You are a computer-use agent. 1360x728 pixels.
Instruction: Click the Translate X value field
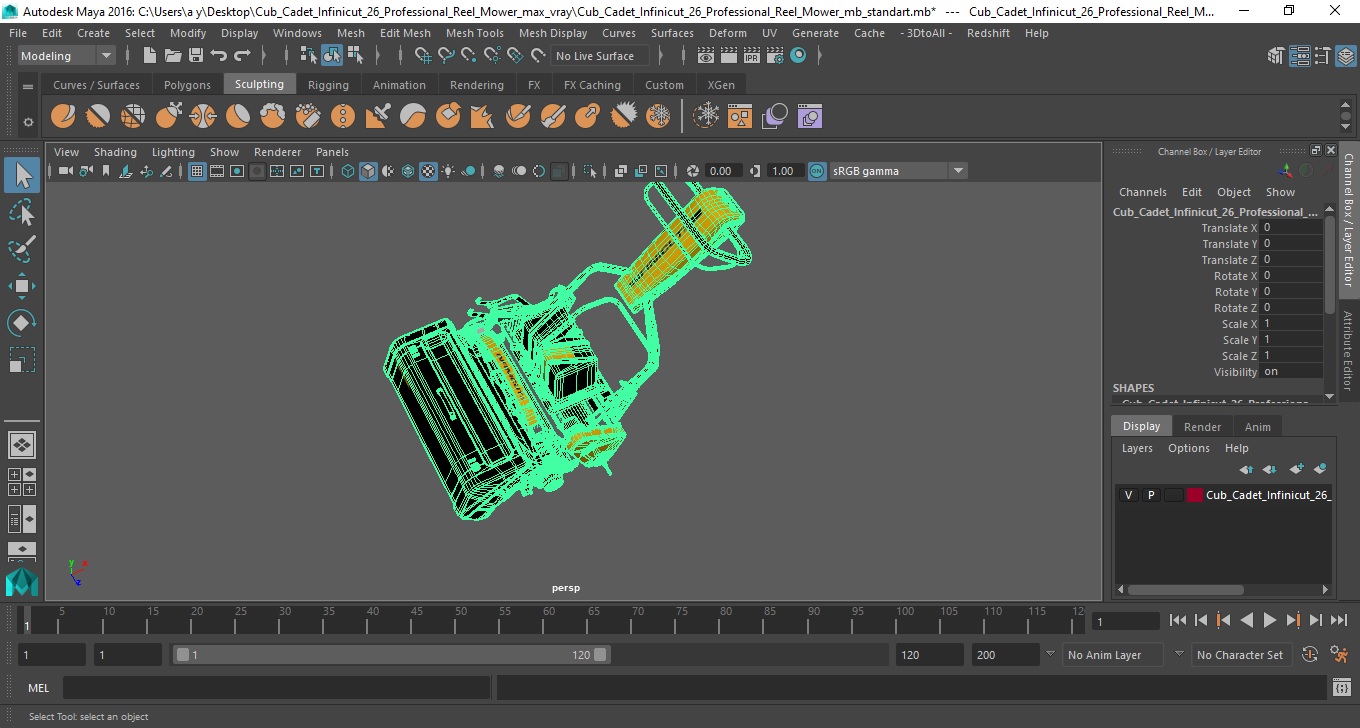[x=1291, y=228]
